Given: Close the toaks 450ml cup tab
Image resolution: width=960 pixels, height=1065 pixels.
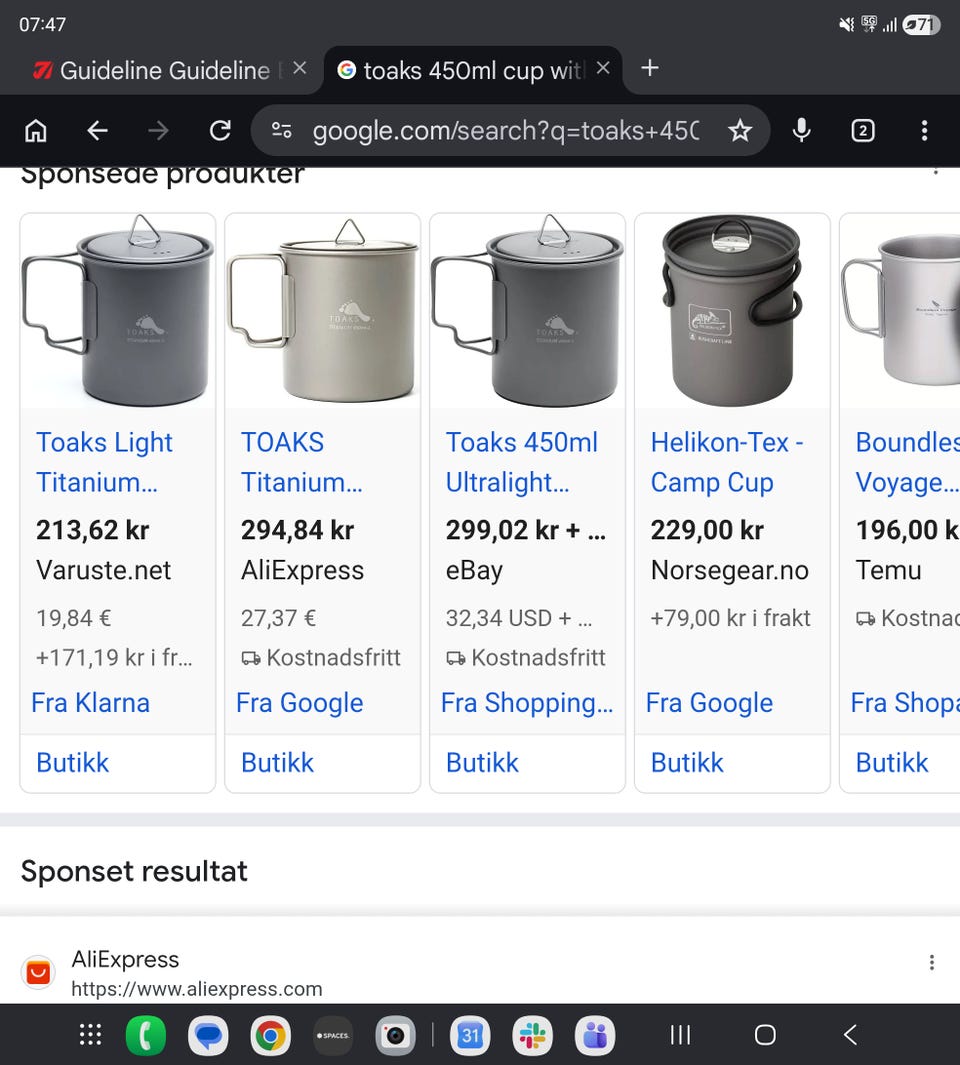Looking at the screenshot, I should [603, 68].
